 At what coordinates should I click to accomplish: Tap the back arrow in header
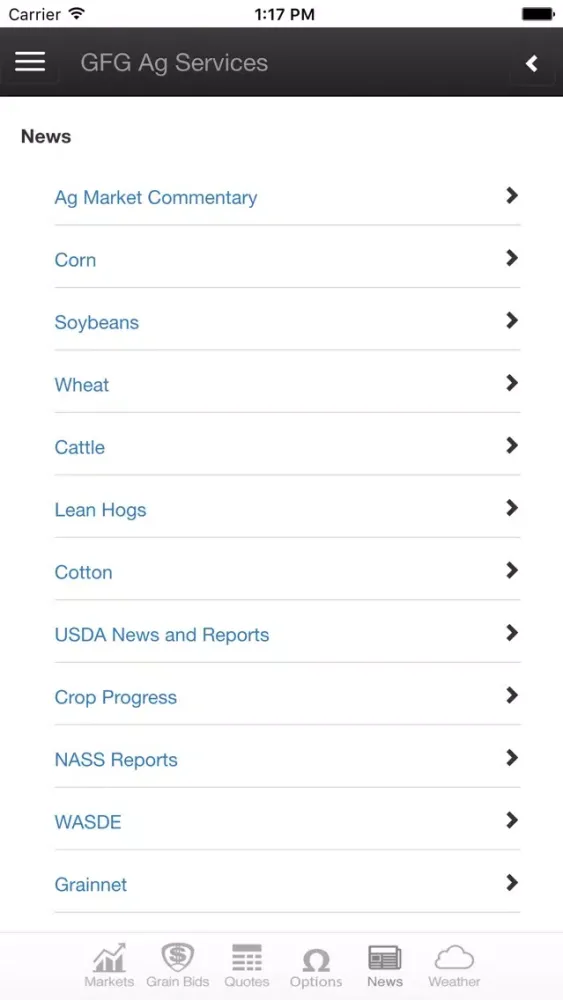pyautogui.click(x=532, y=63)
